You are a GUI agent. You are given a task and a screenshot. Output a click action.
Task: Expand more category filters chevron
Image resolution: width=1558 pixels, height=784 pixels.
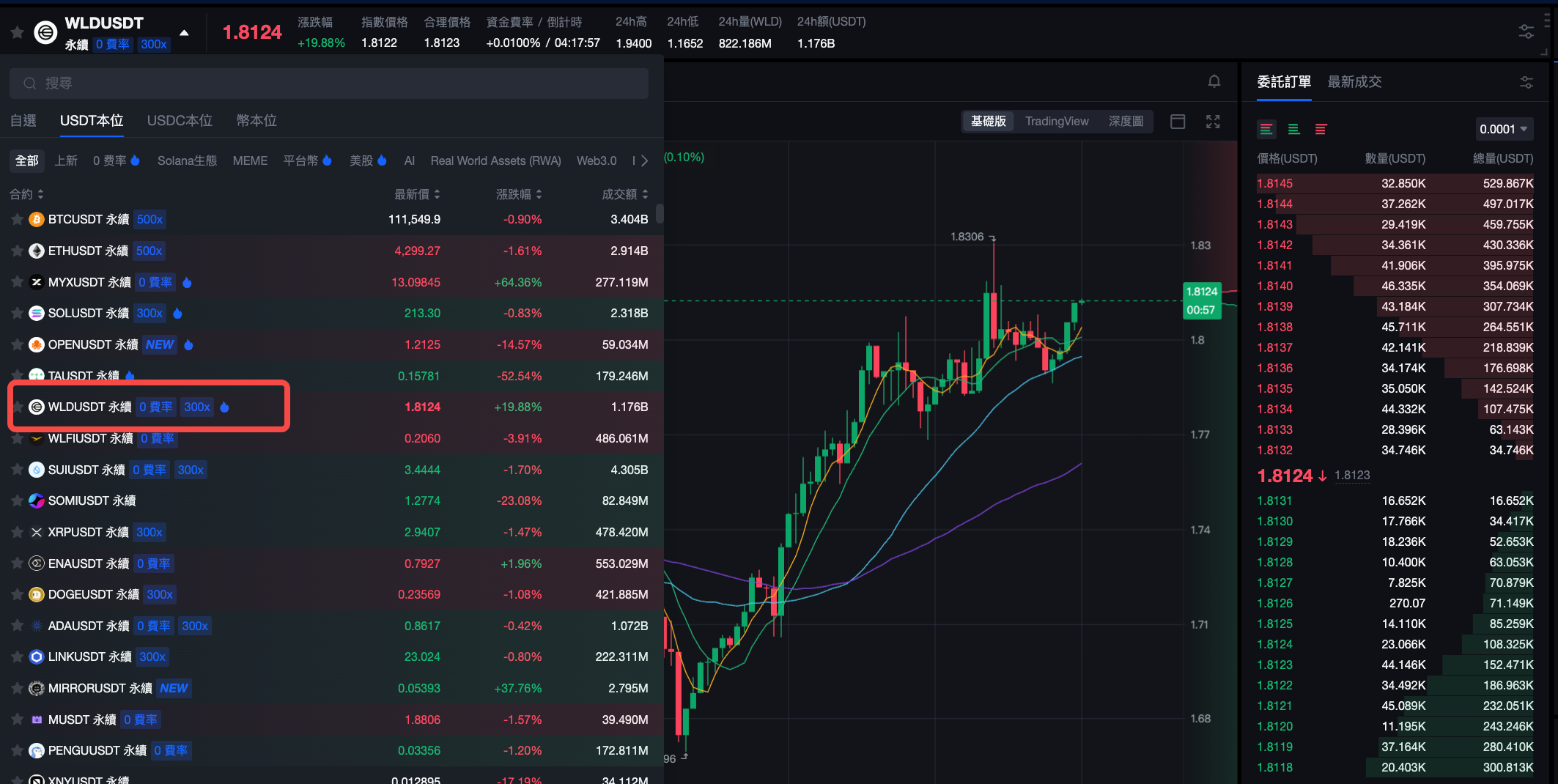point(644,160)
